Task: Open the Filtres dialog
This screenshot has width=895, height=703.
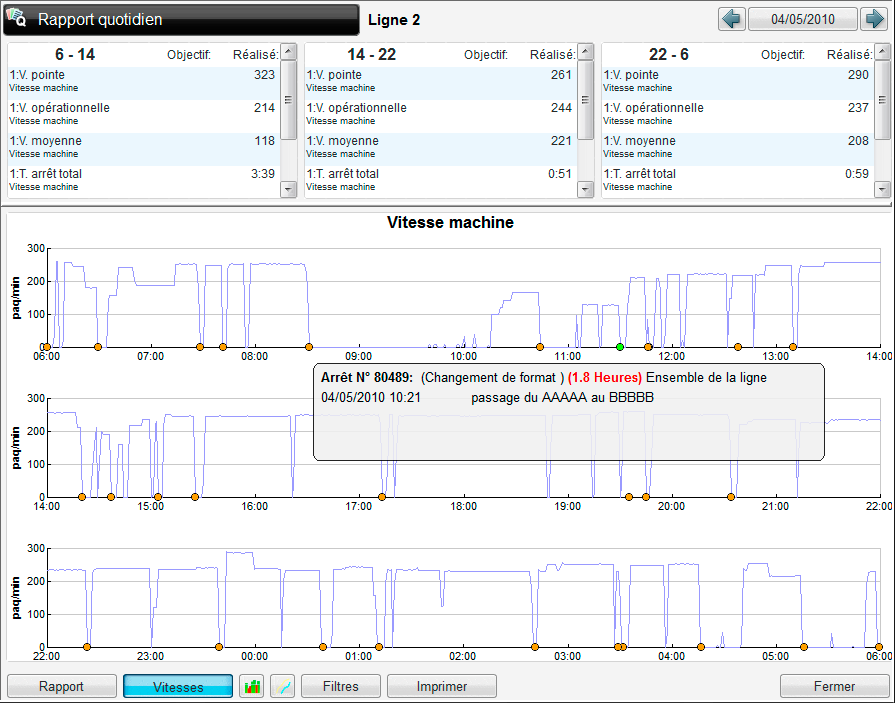Action: [x=341, y=686]
